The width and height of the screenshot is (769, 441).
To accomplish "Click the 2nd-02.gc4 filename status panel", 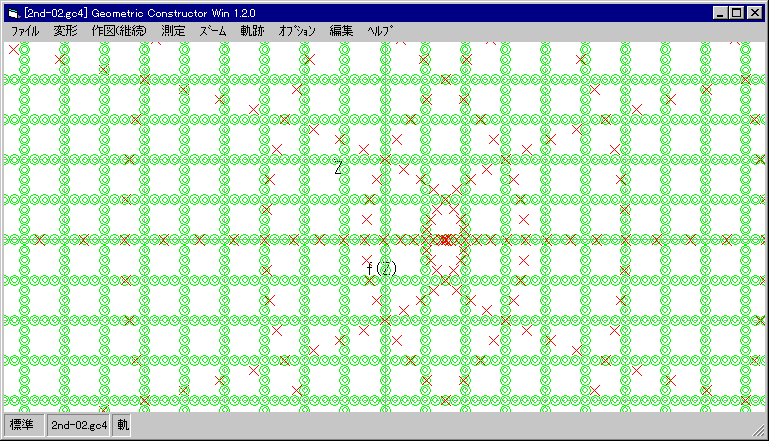I will coord(80,425).
